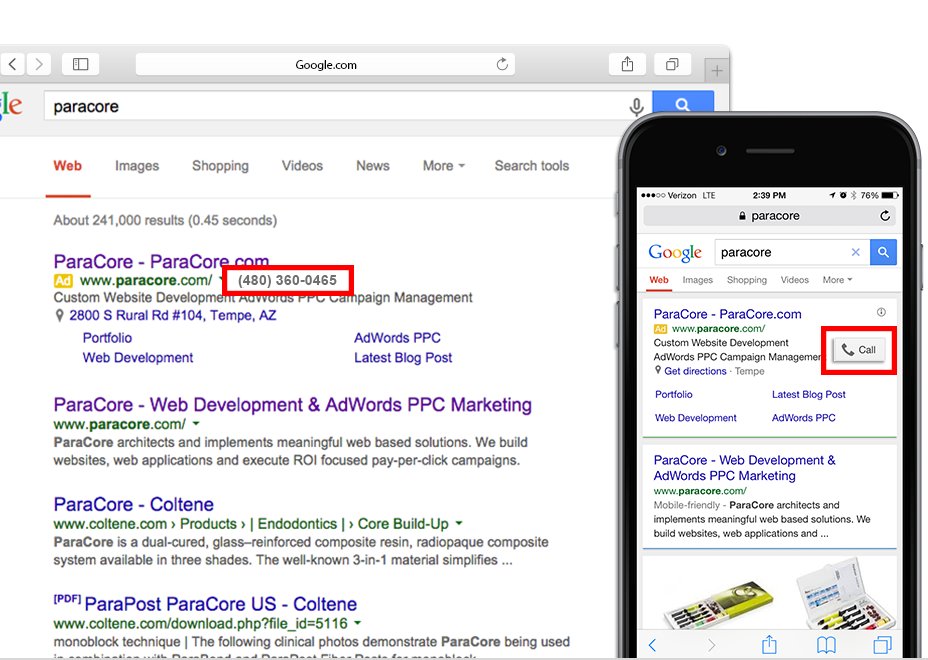
Task: Switch to News tab on desktop results
Action: pyautogui.click(x=373, y=166)
